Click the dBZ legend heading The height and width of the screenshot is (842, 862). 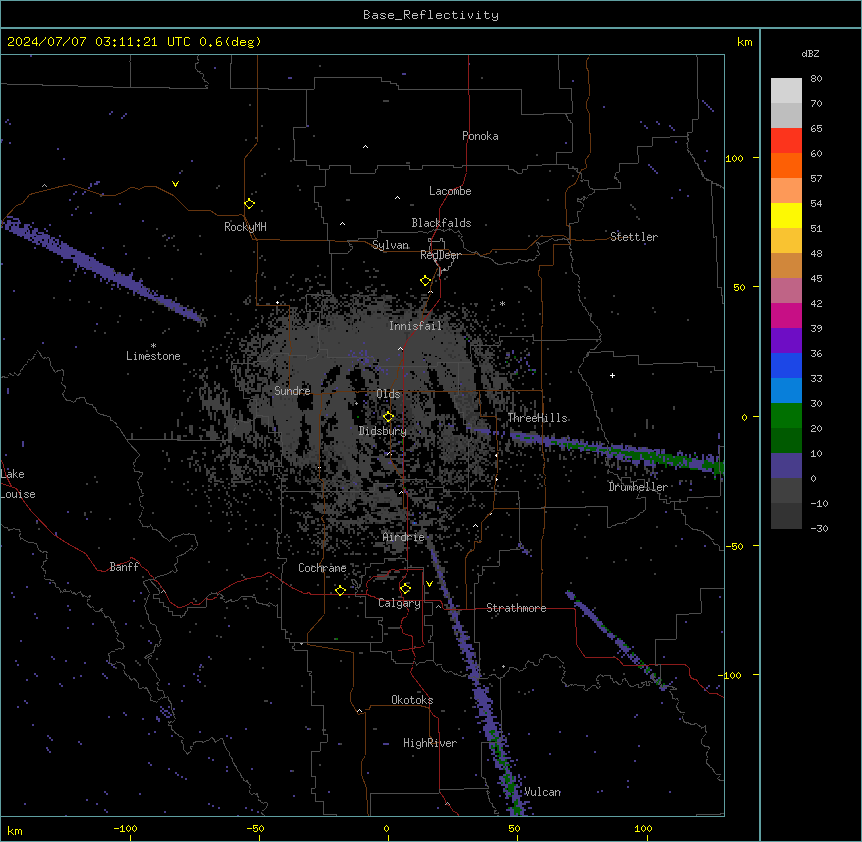pyautogui.click(x=810, y=54)
